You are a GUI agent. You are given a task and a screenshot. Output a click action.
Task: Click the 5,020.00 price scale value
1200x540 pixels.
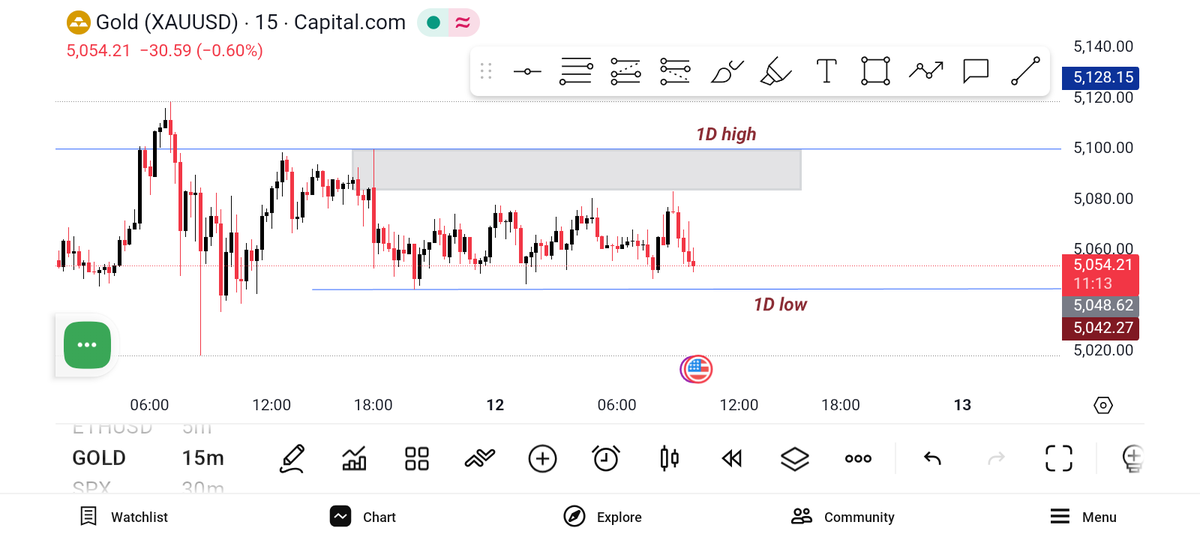(1103, 350)
